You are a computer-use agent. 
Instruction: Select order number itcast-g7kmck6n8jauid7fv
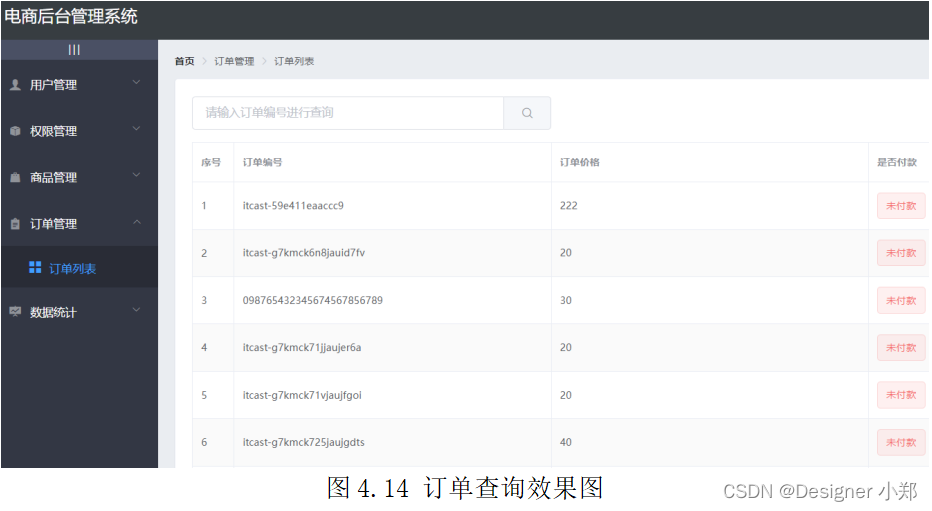[304, 253]
